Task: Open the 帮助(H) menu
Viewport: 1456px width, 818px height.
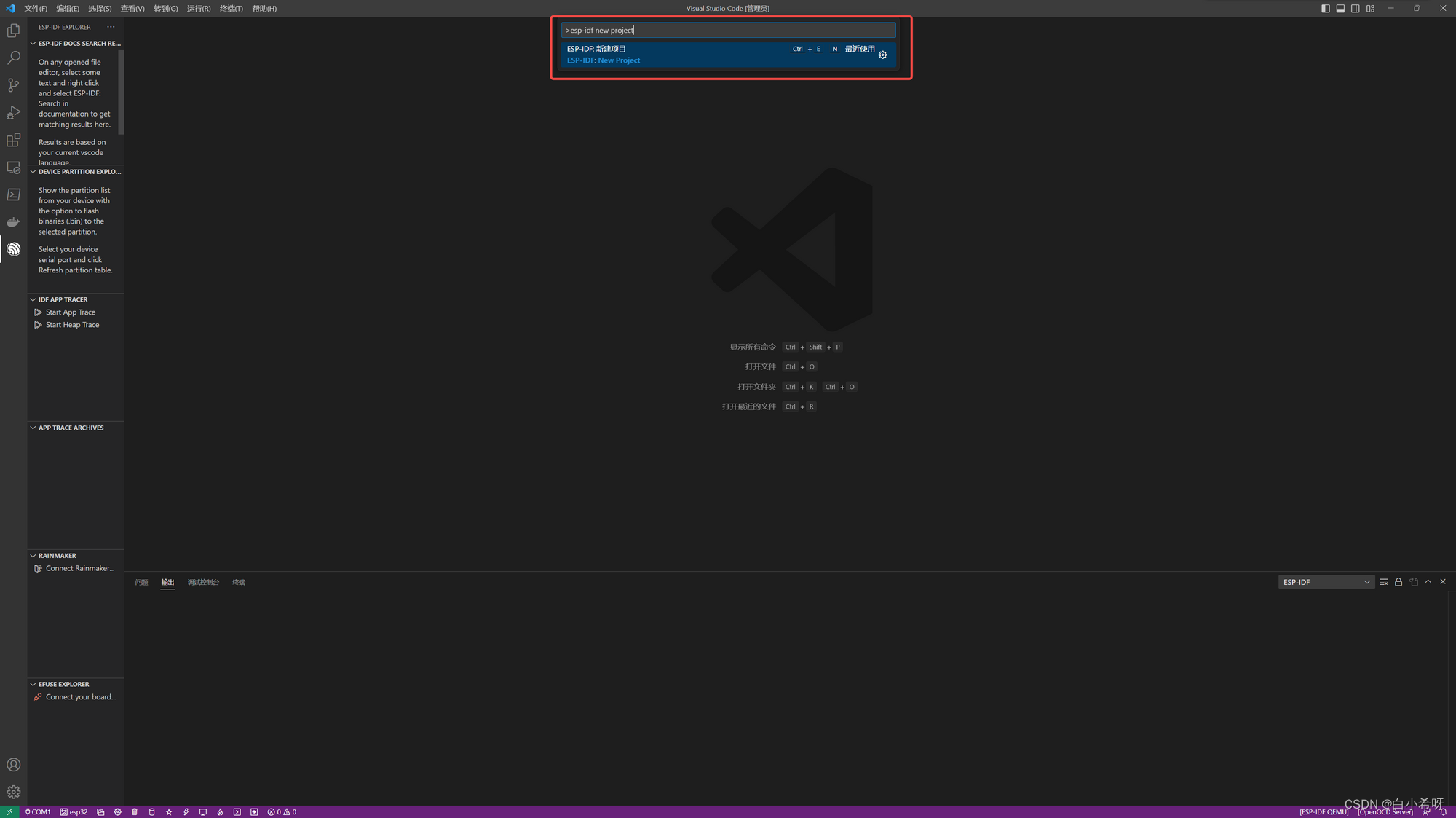Action: 264,9
